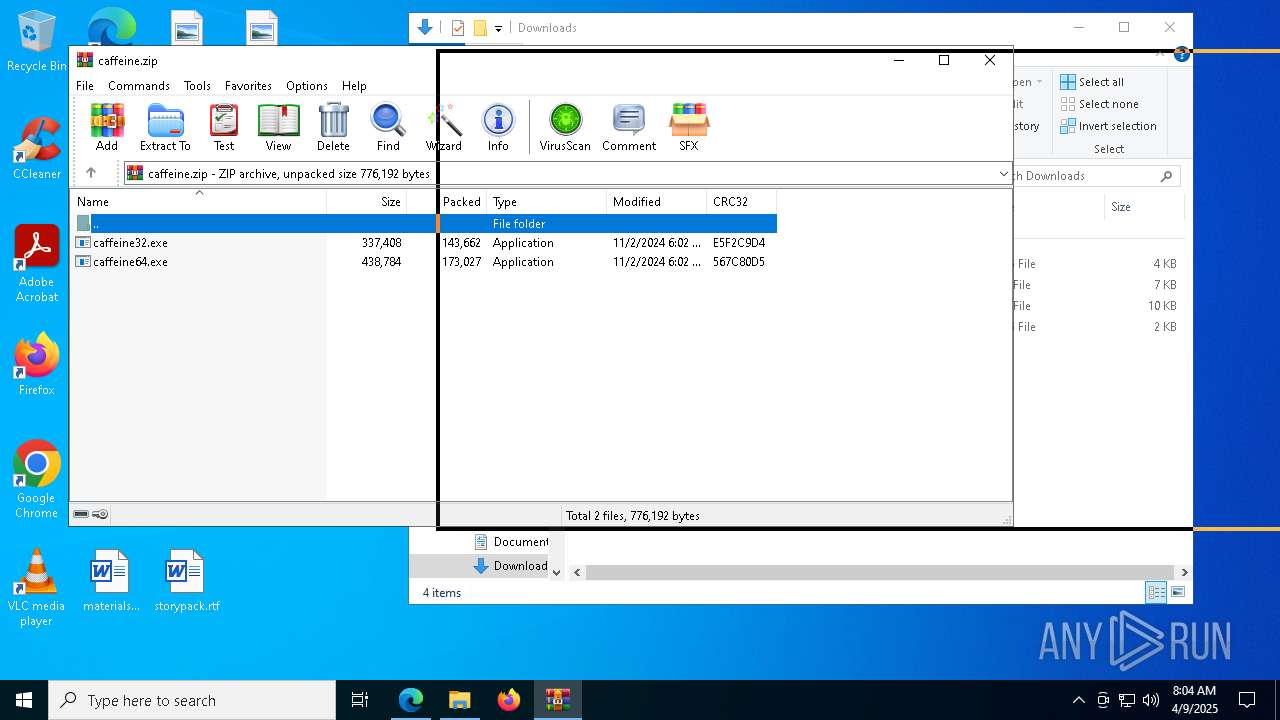Viewport: 1280px width, 720px height.
Task: Select Downloads in Explorer navigation pane
Action: pyautogui.click(x=511, y=565)
